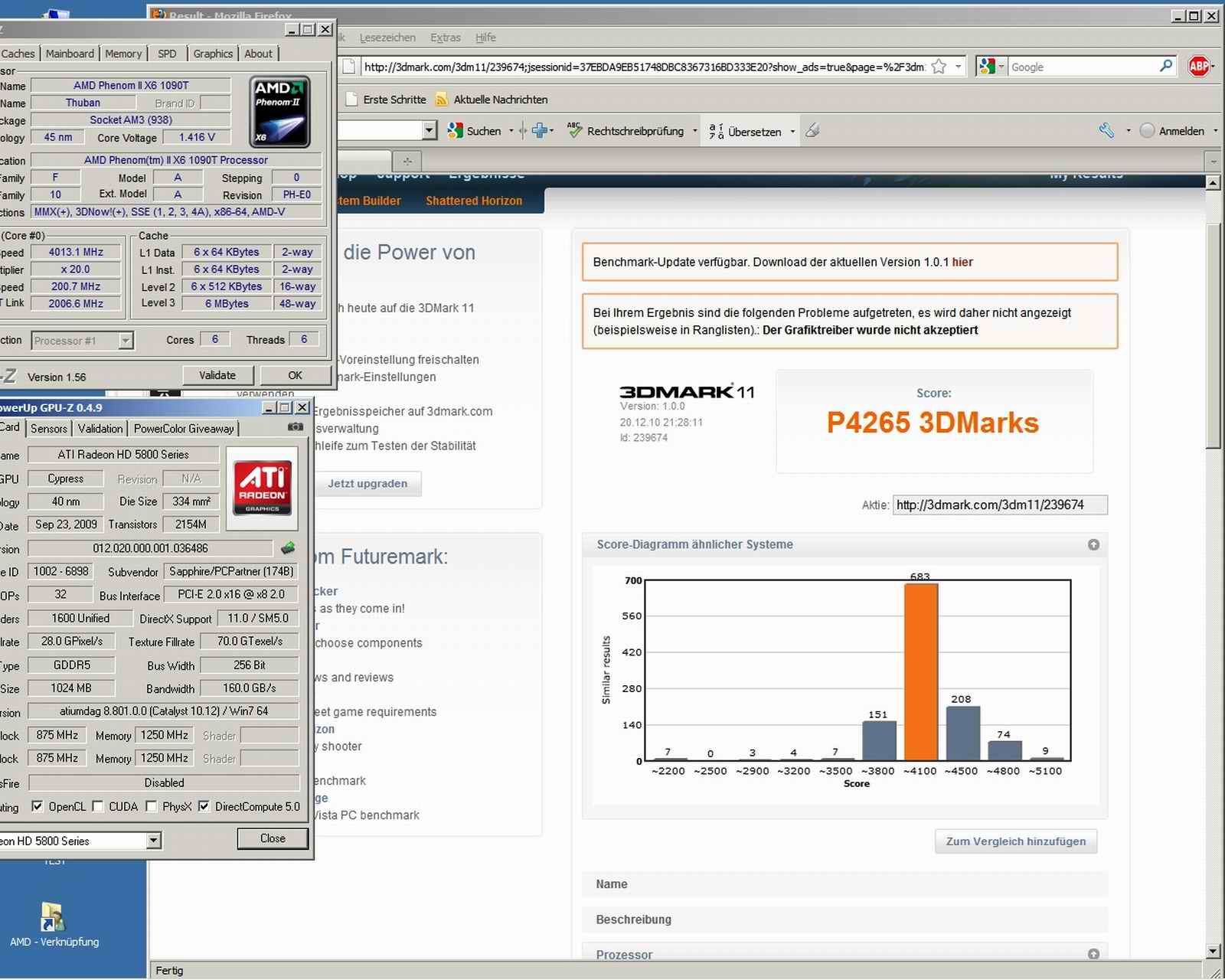
Task: Switch to the About tab in CPU-Z
Action: (x=258, y=54)
